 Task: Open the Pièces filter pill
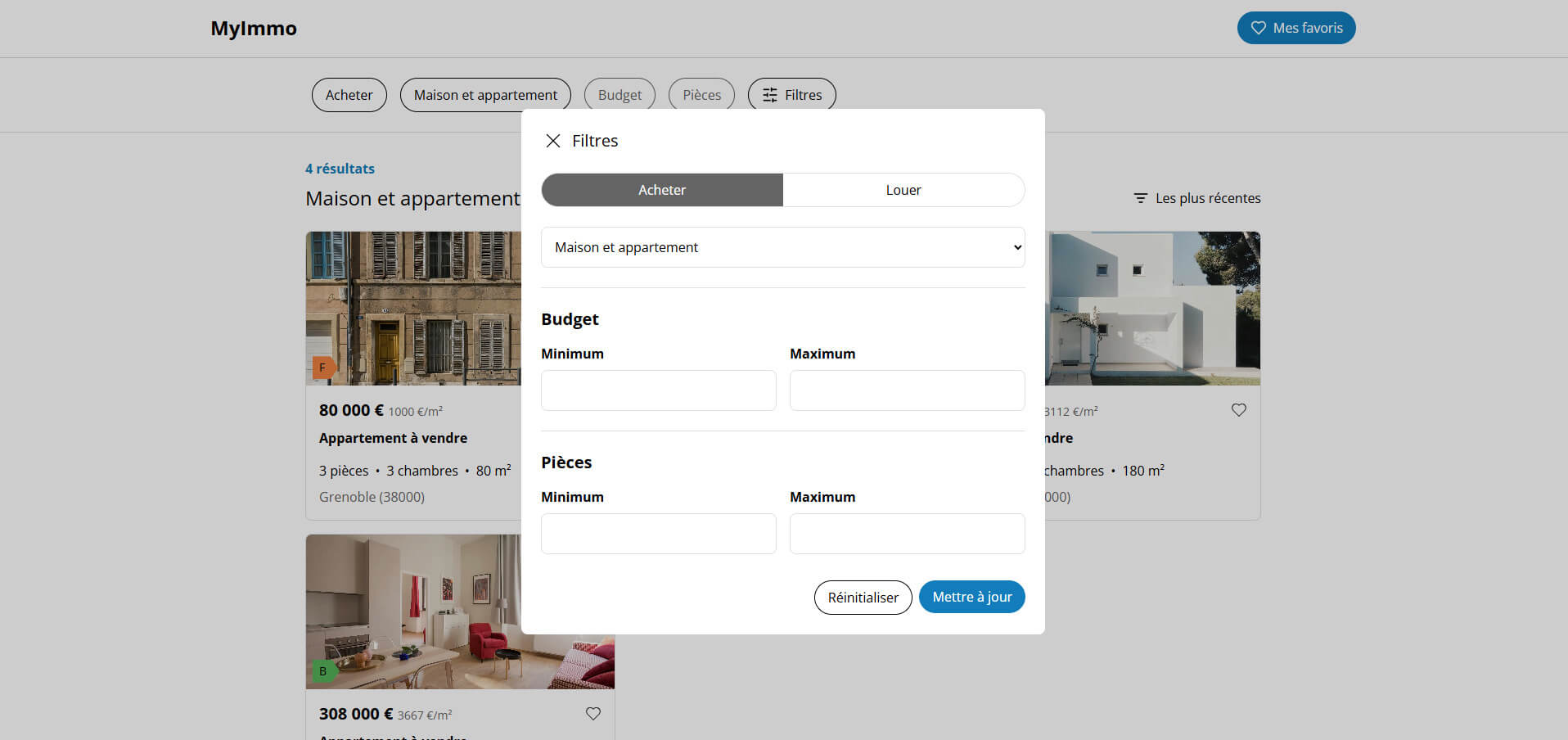(702, 95)
